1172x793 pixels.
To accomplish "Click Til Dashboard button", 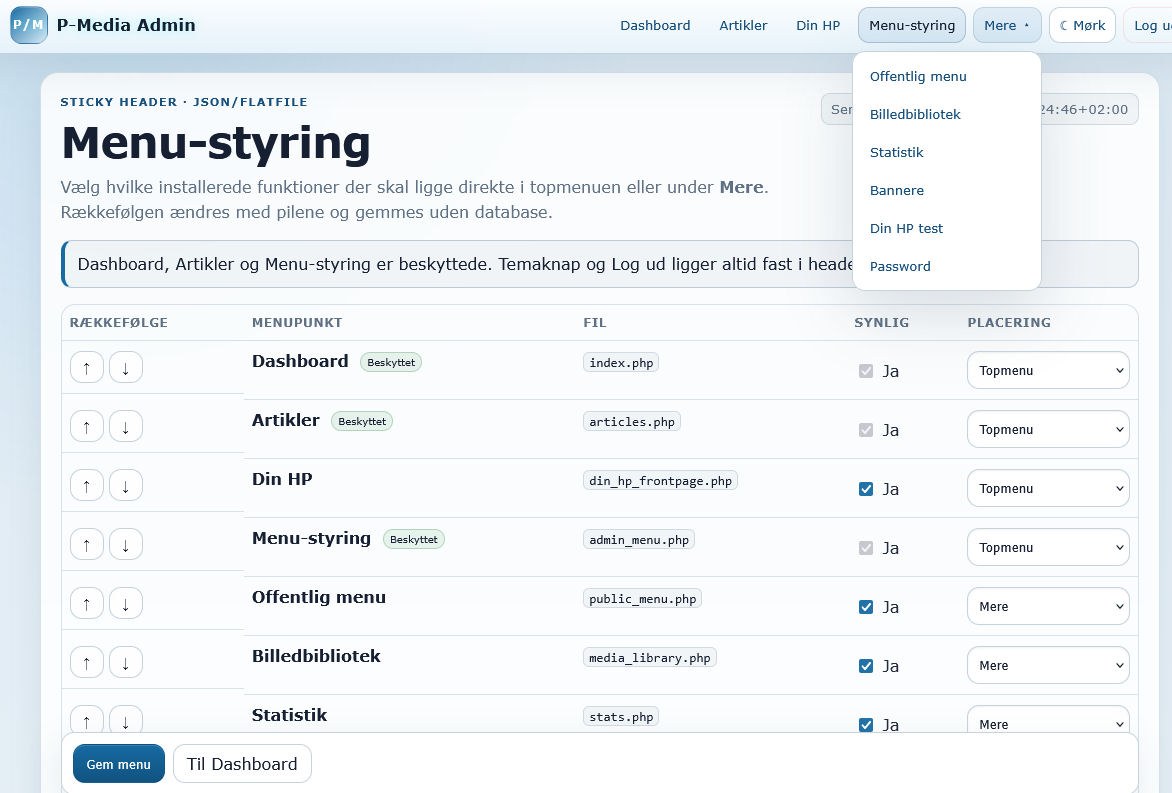I will point(242,764).
